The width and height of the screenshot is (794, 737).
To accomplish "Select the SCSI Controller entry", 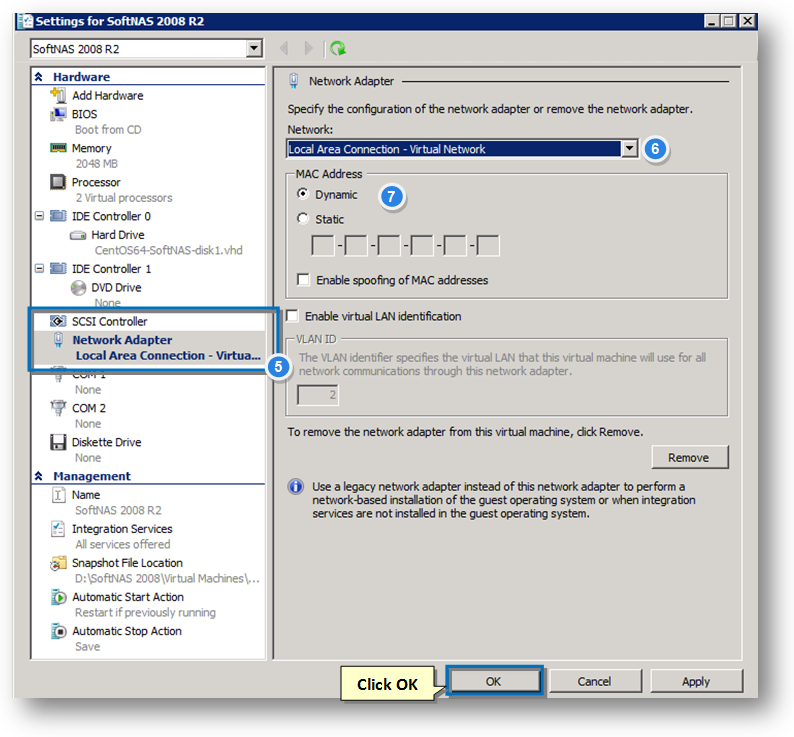I will pos(109,322).
